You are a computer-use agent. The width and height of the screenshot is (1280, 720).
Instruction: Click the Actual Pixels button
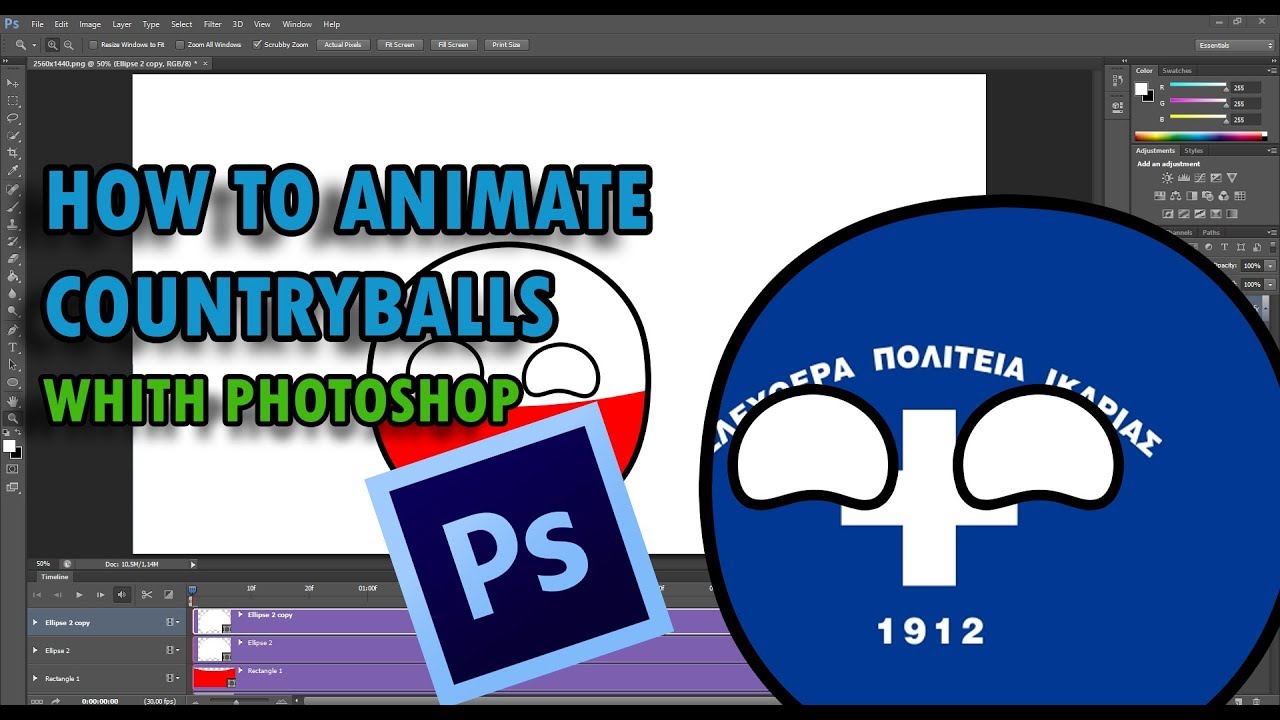[x=343, y=45]
